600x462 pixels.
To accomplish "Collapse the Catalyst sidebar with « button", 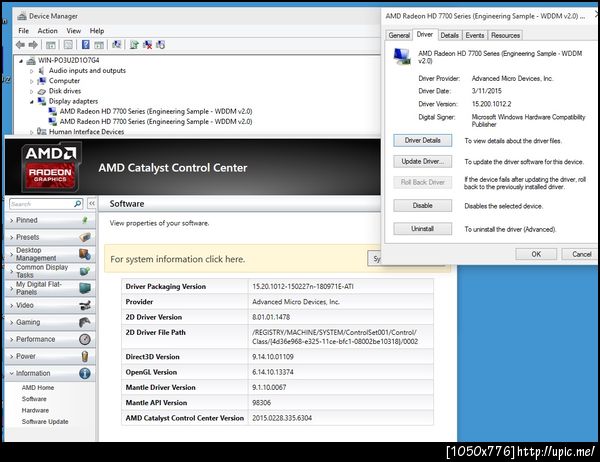I will tap(92, 204).
